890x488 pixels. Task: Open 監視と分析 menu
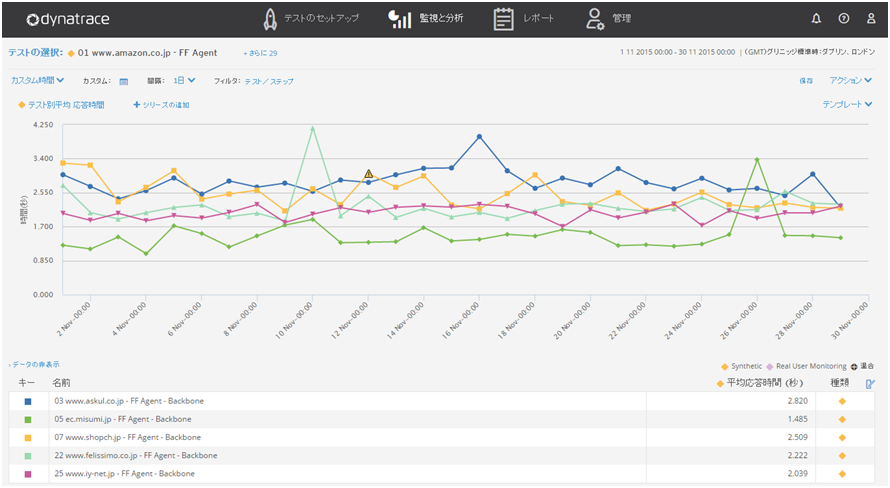441,18
